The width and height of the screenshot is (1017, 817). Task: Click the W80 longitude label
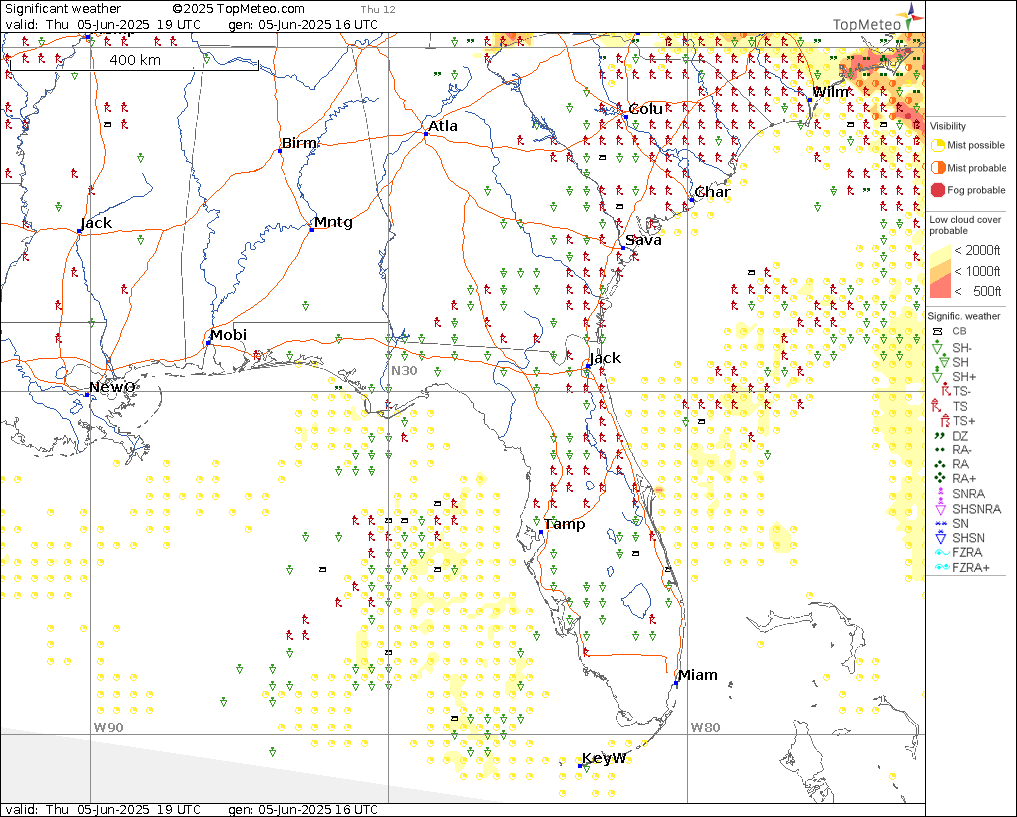(x=705, y=728)
